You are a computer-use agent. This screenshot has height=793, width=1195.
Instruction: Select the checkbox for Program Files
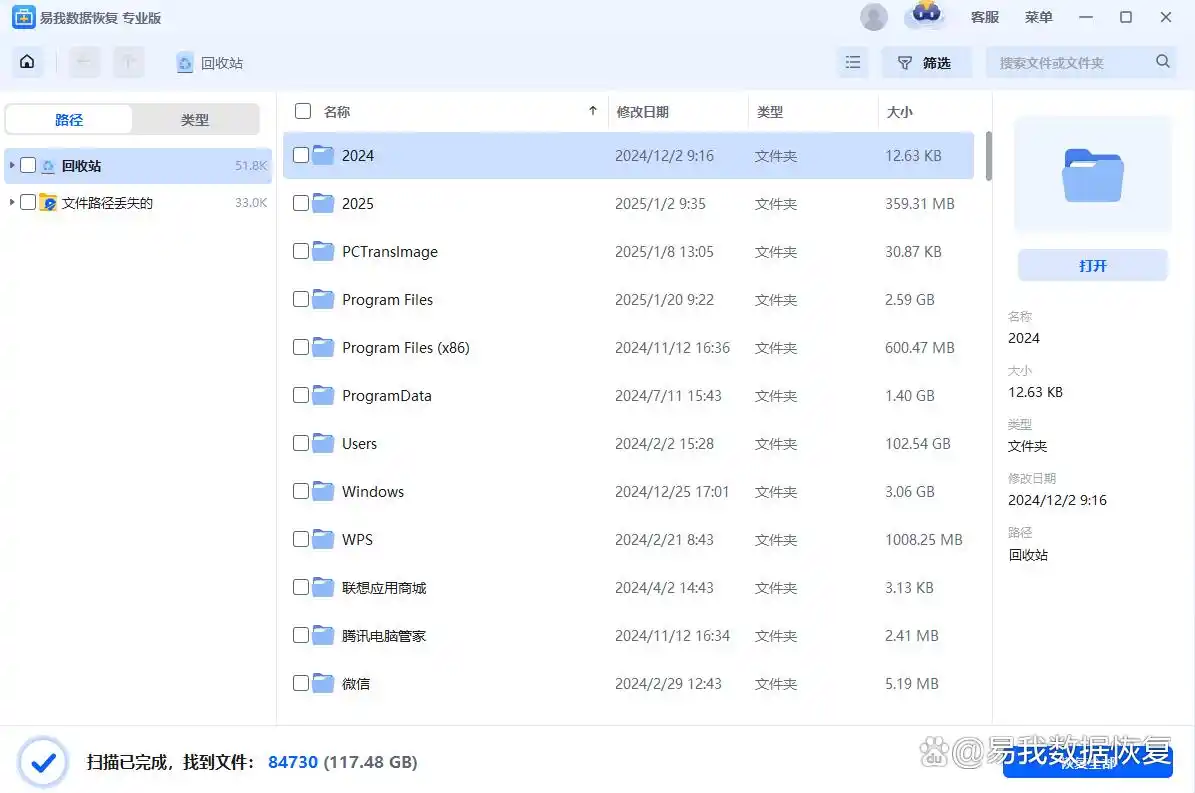click(302, 299)
